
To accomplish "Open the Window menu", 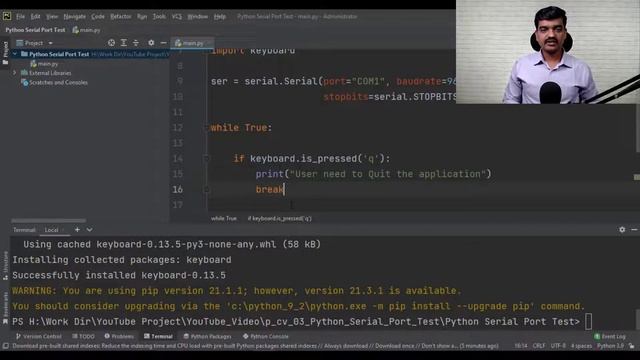I will click(198, 17).
